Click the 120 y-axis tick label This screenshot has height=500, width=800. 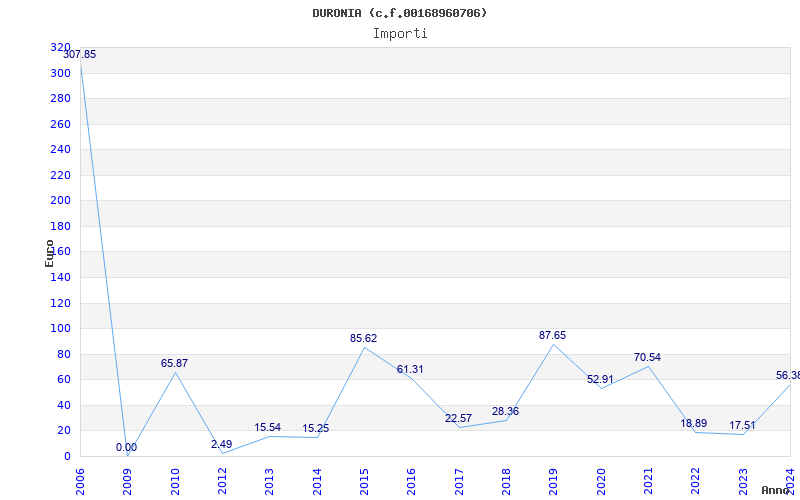pyautogui.click(x=60, y=303)
